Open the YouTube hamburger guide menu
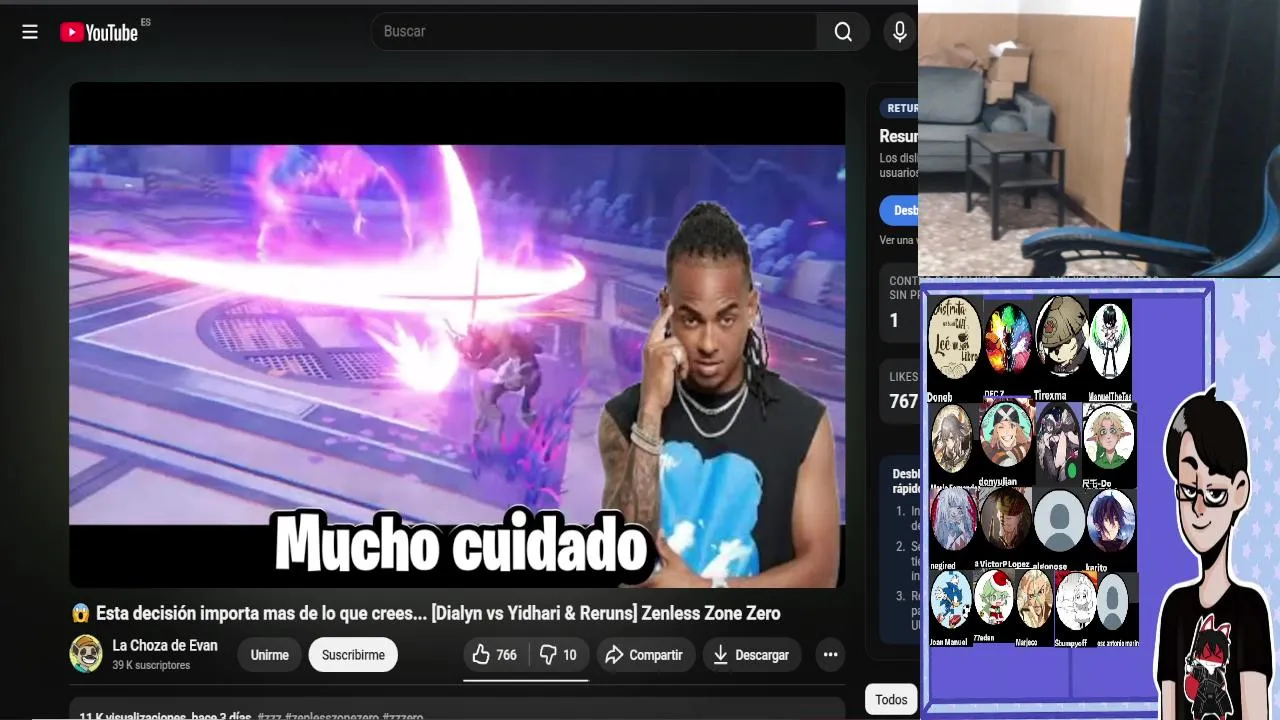This screenshot has width=1280, height=720. click(x=30, y=32)
